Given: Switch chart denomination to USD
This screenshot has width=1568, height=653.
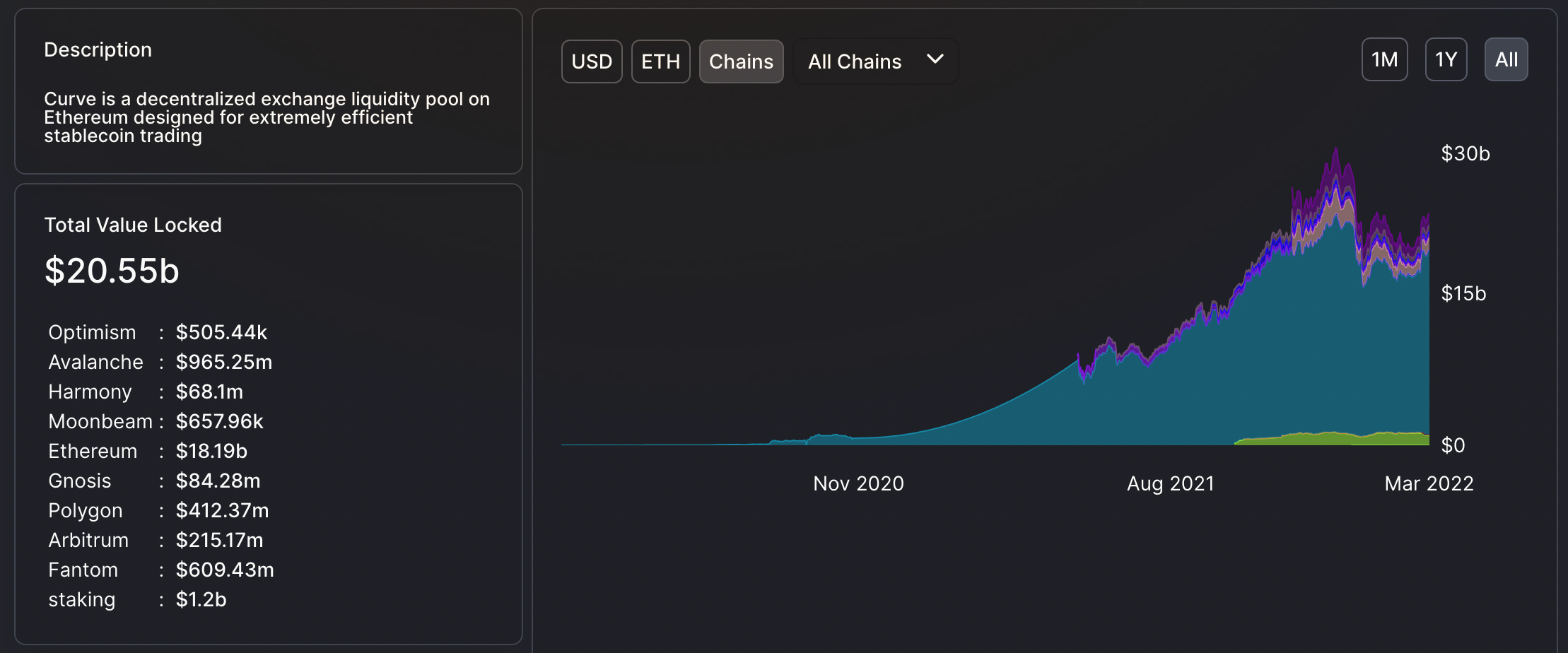Looking at the screenshot, I should tap(592, 61).
